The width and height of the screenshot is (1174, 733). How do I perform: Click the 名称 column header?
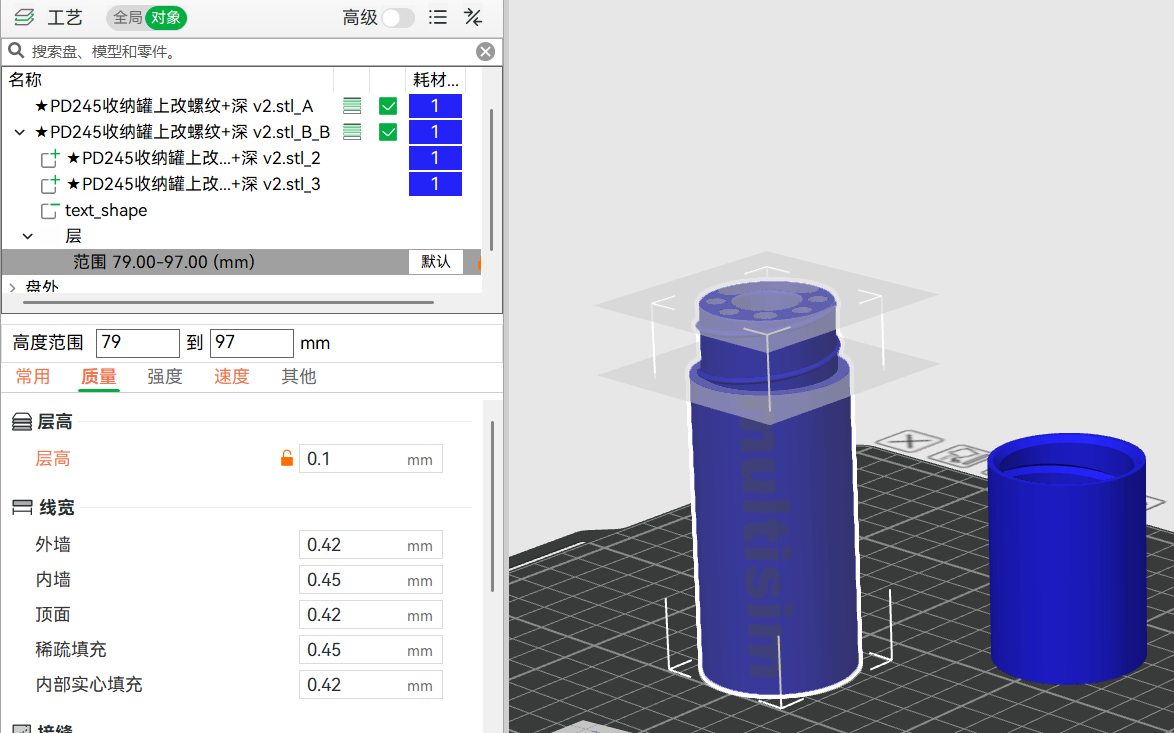pos(25,79)
